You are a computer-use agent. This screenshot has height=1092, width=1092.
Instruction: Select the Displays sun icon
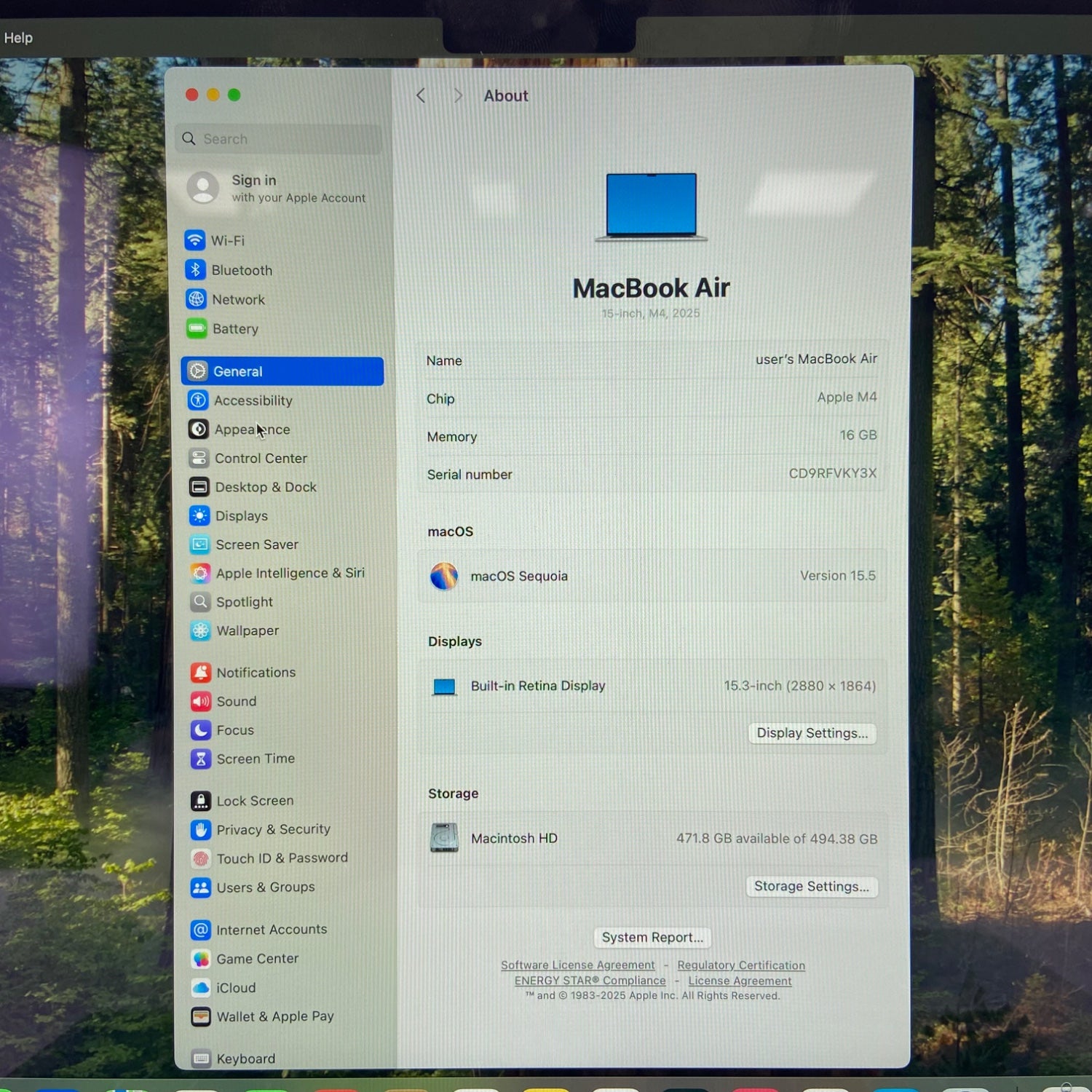pos(199,515)
